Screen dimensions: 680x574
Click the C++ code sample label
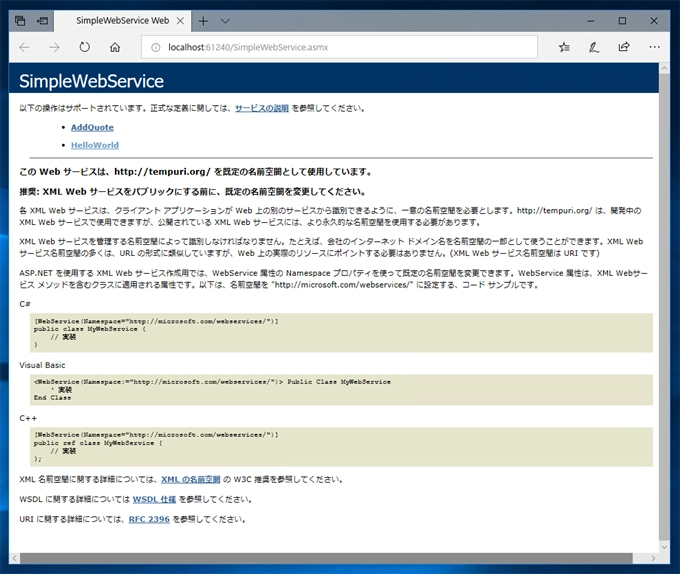[x=28, y=418]
